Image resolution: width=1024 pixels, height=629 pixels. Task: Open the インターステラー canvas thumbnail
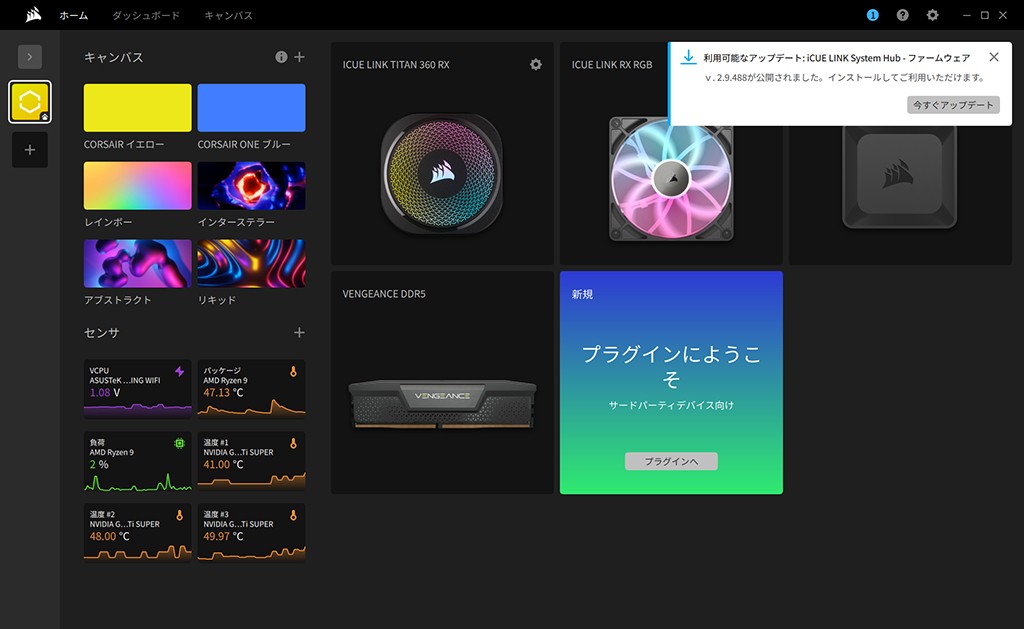(x=251, y=186)
